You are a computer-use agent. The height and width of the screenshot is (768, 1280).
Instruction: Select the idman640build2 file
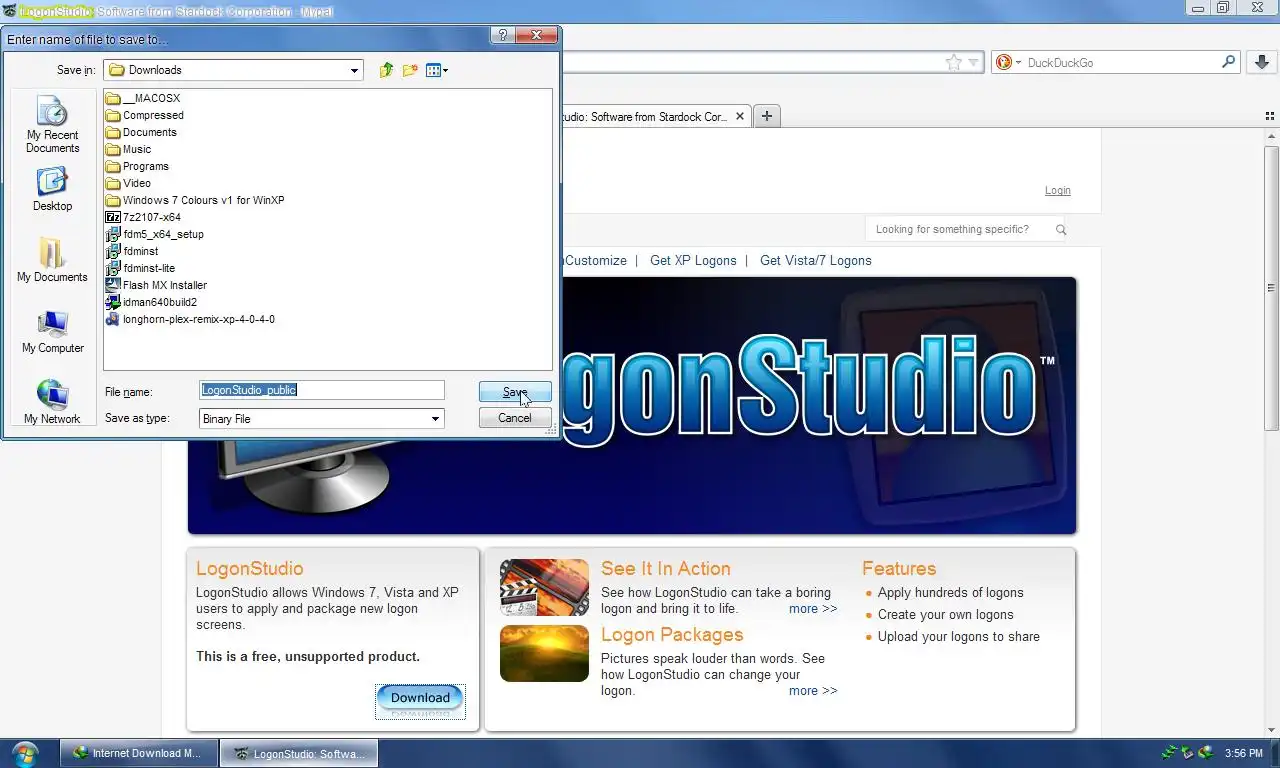(x=152, y=302)
